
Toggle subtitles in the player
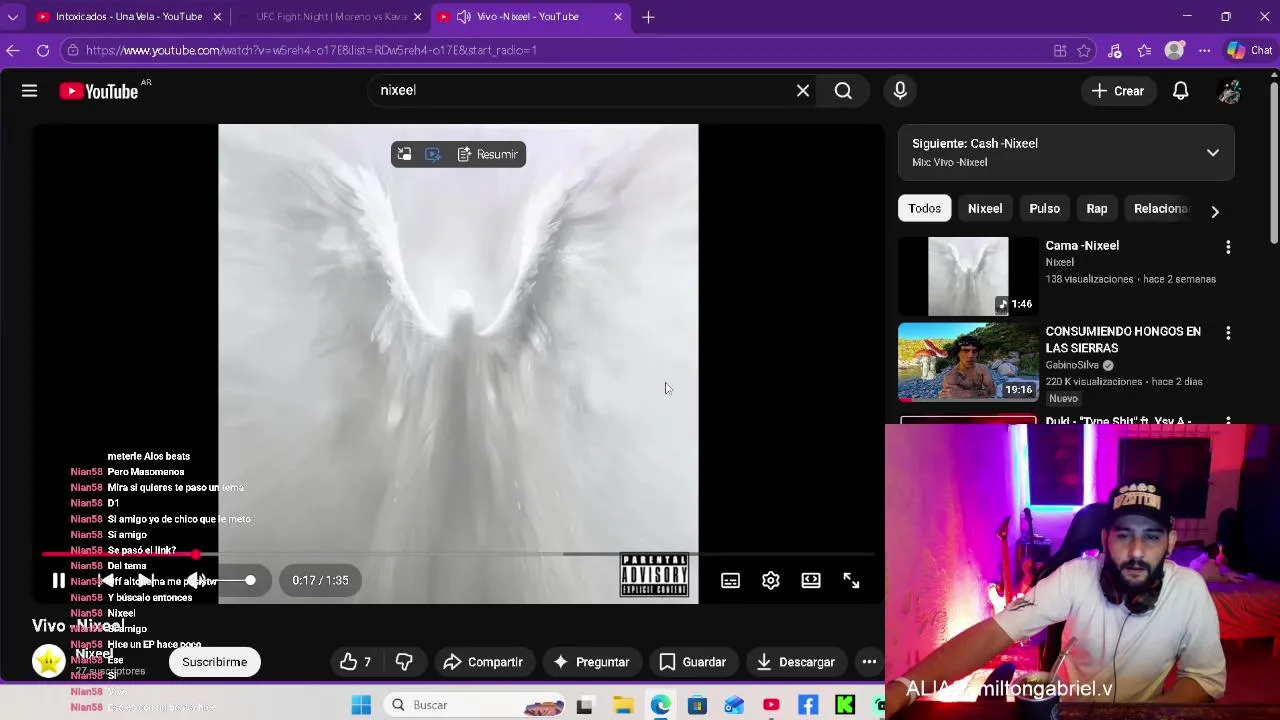coord(730,580)
